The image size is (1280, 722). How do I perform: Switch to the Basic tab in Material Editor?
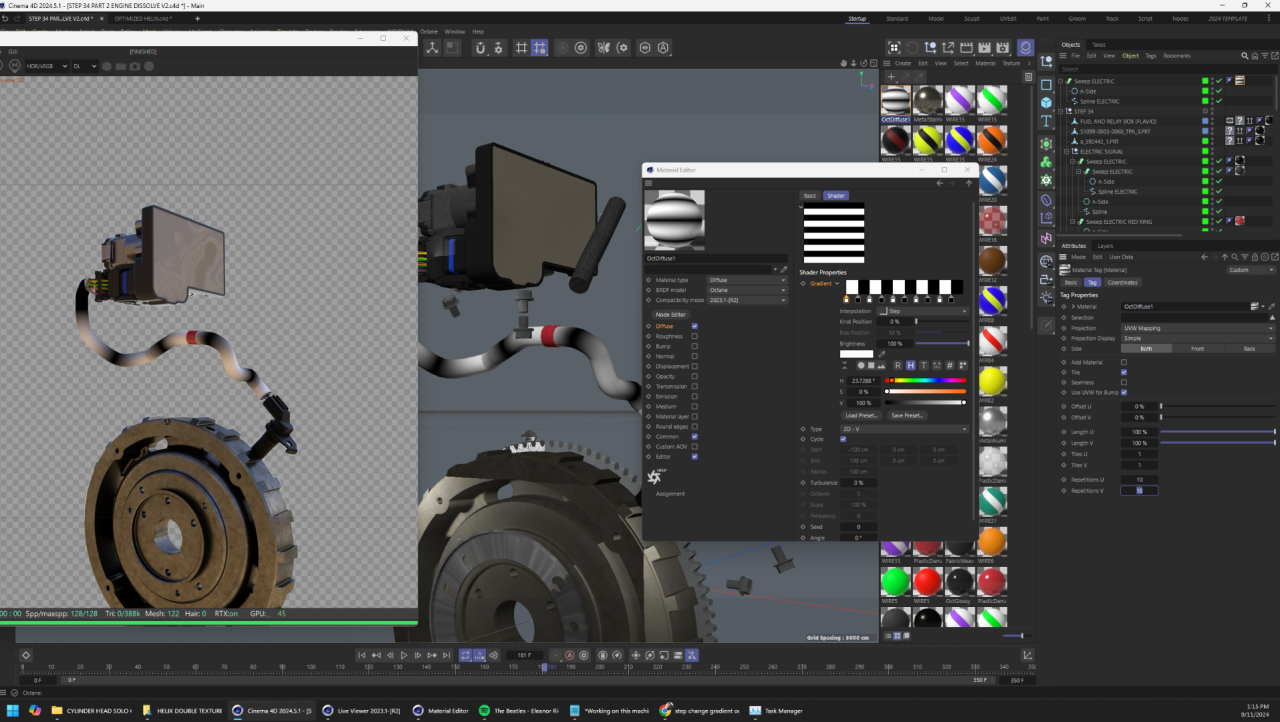(810, 196)
